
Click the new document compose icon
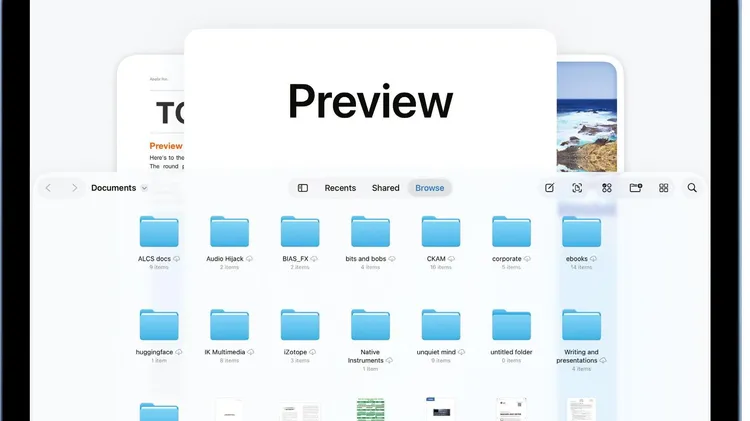pyautogui.click(x=549, y=188)
